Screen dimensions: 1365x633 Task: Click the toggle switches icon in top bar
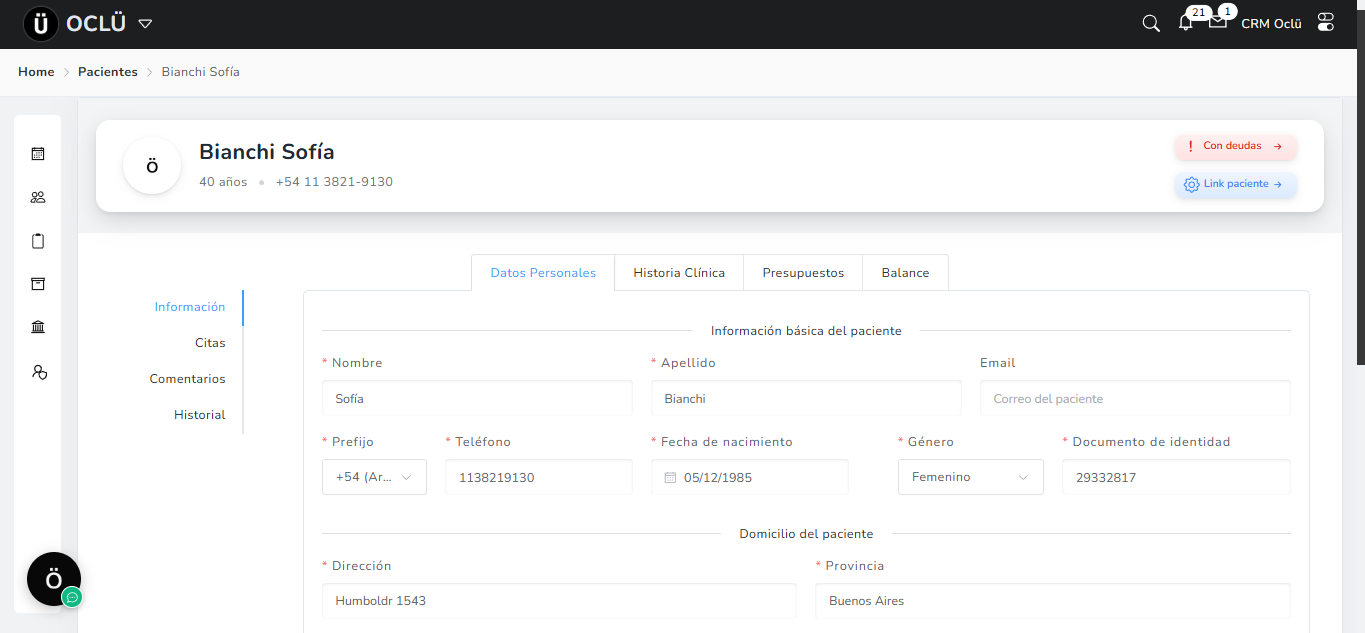pos(1326,22)
